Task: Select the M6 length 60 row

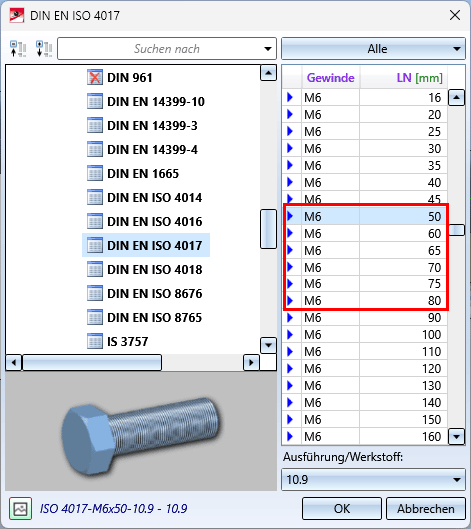Action: [x=365, y=233]
